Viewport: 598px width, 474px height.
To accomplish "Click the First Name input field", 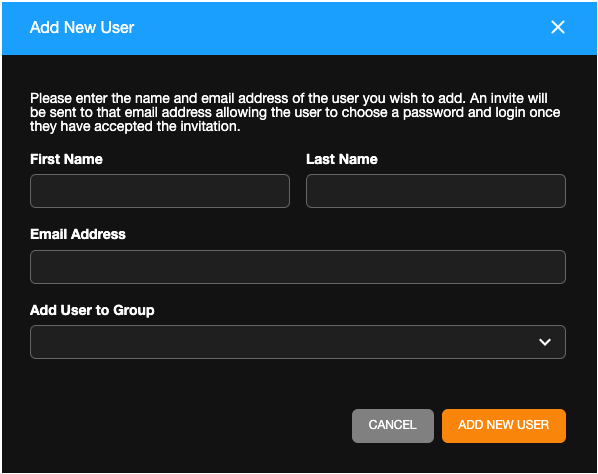I will (160, 191).
